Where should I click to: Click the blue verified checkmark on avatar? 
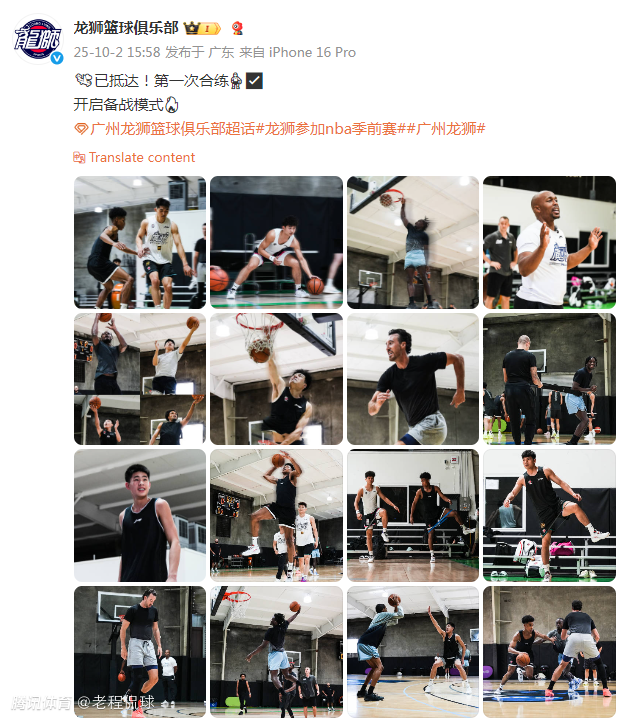[56, 58]
